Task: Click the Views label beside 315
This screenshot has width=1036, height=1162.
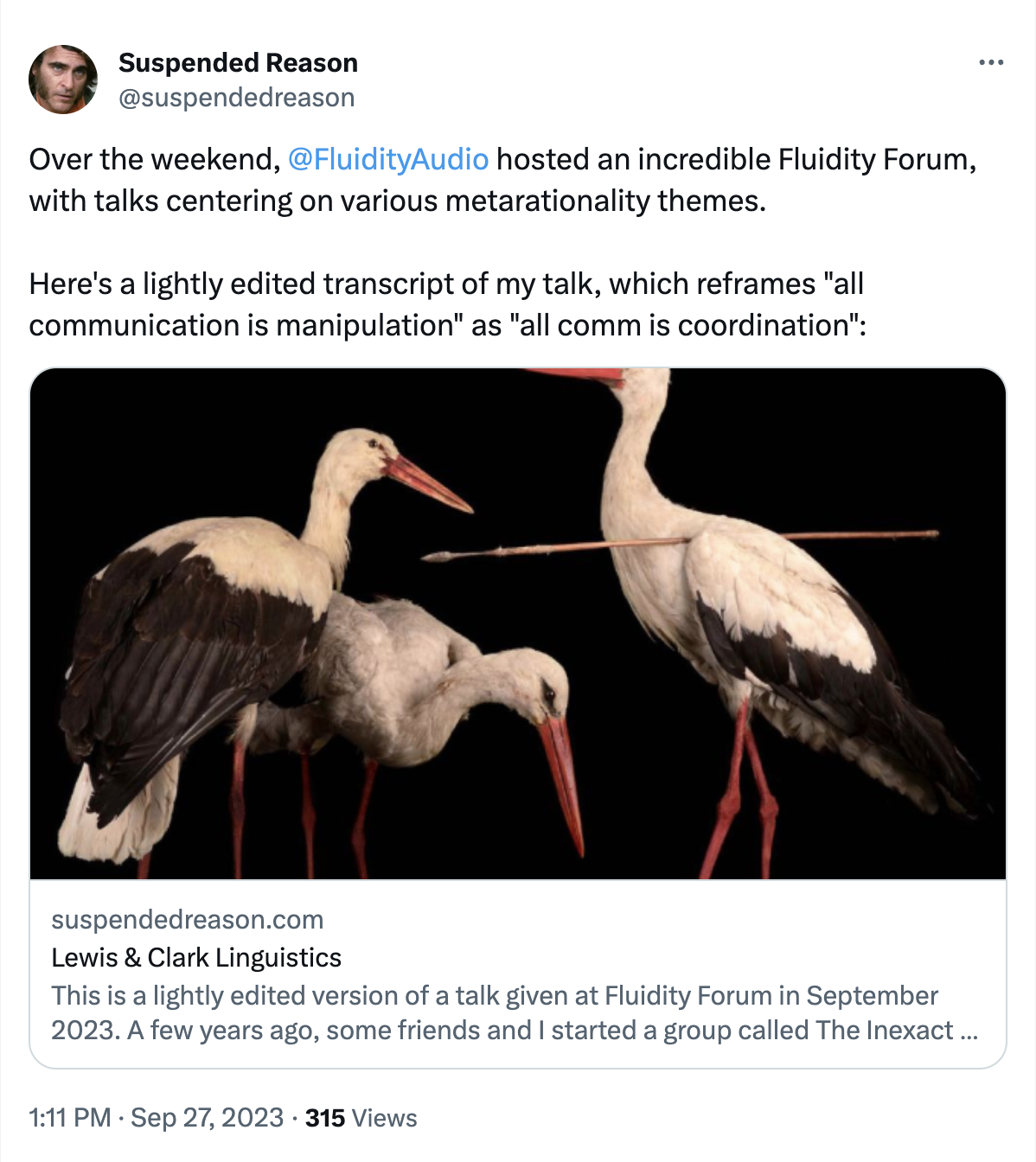Action: pos(384,1118)
